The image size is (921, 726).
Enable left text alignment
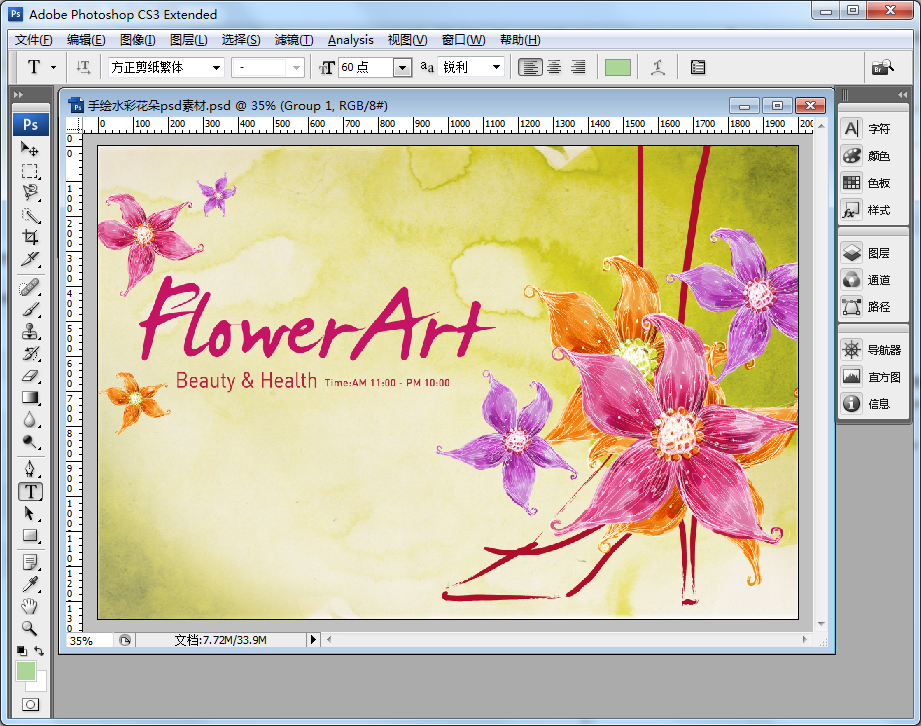[530, 67]
